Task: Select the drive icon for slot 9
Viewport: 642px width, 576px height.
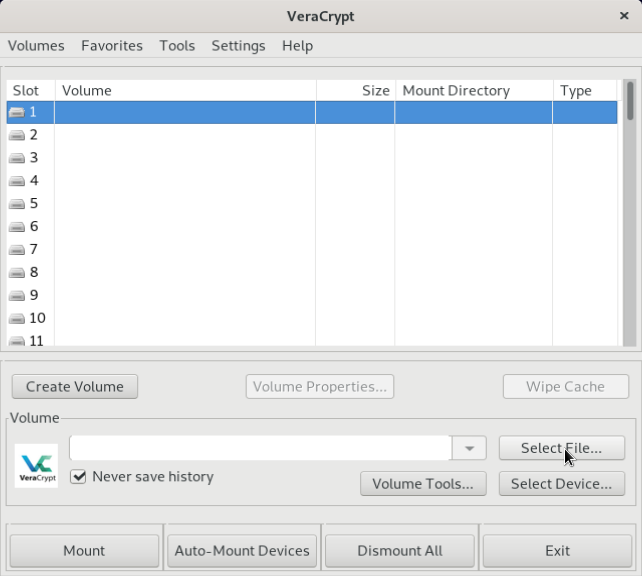Action: coord(17,296)
